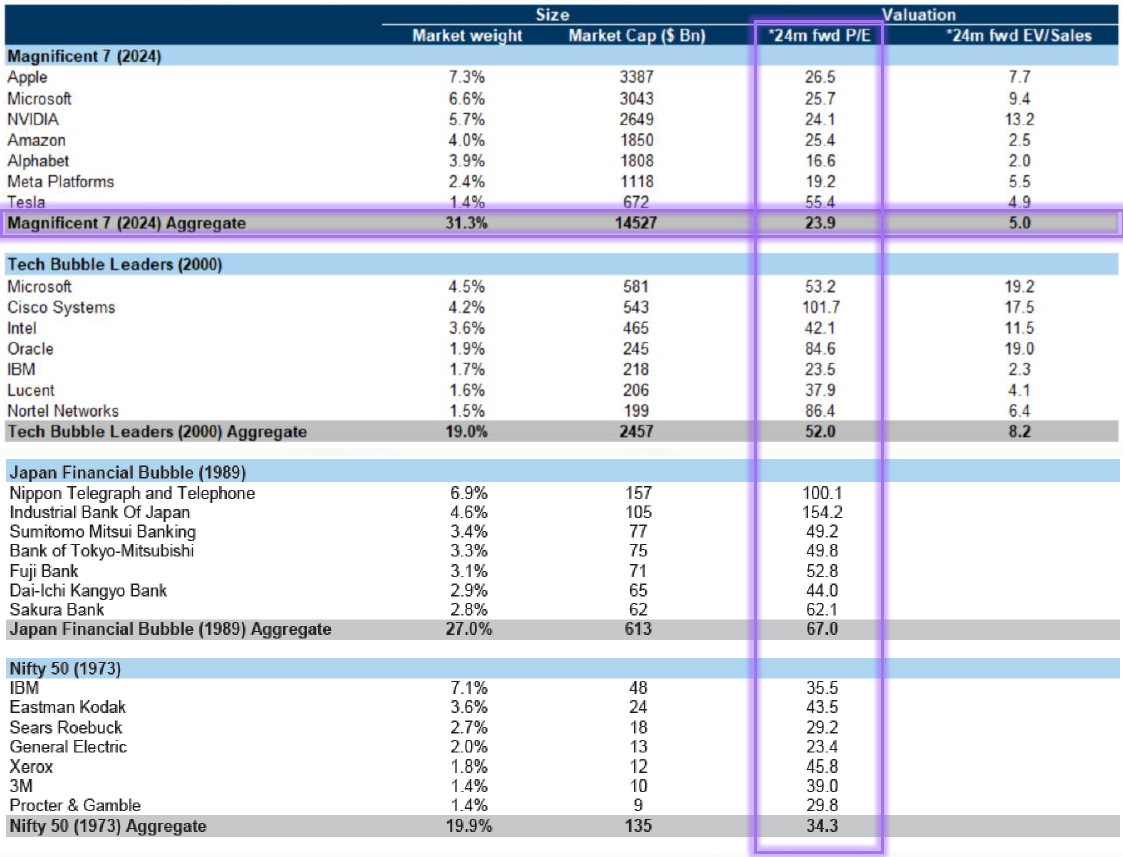Select the 'Lucent' row label

[x=31, y=391]
